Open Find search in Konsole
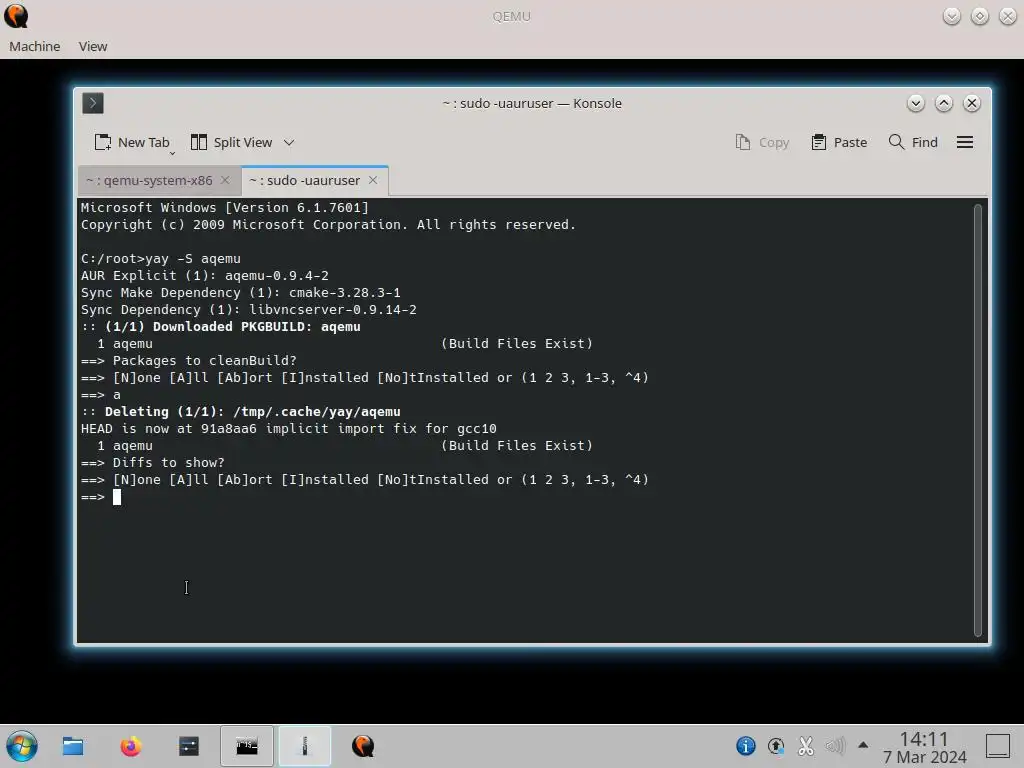1024x768 pixels. pyautogui.click(x=913, y=142)
